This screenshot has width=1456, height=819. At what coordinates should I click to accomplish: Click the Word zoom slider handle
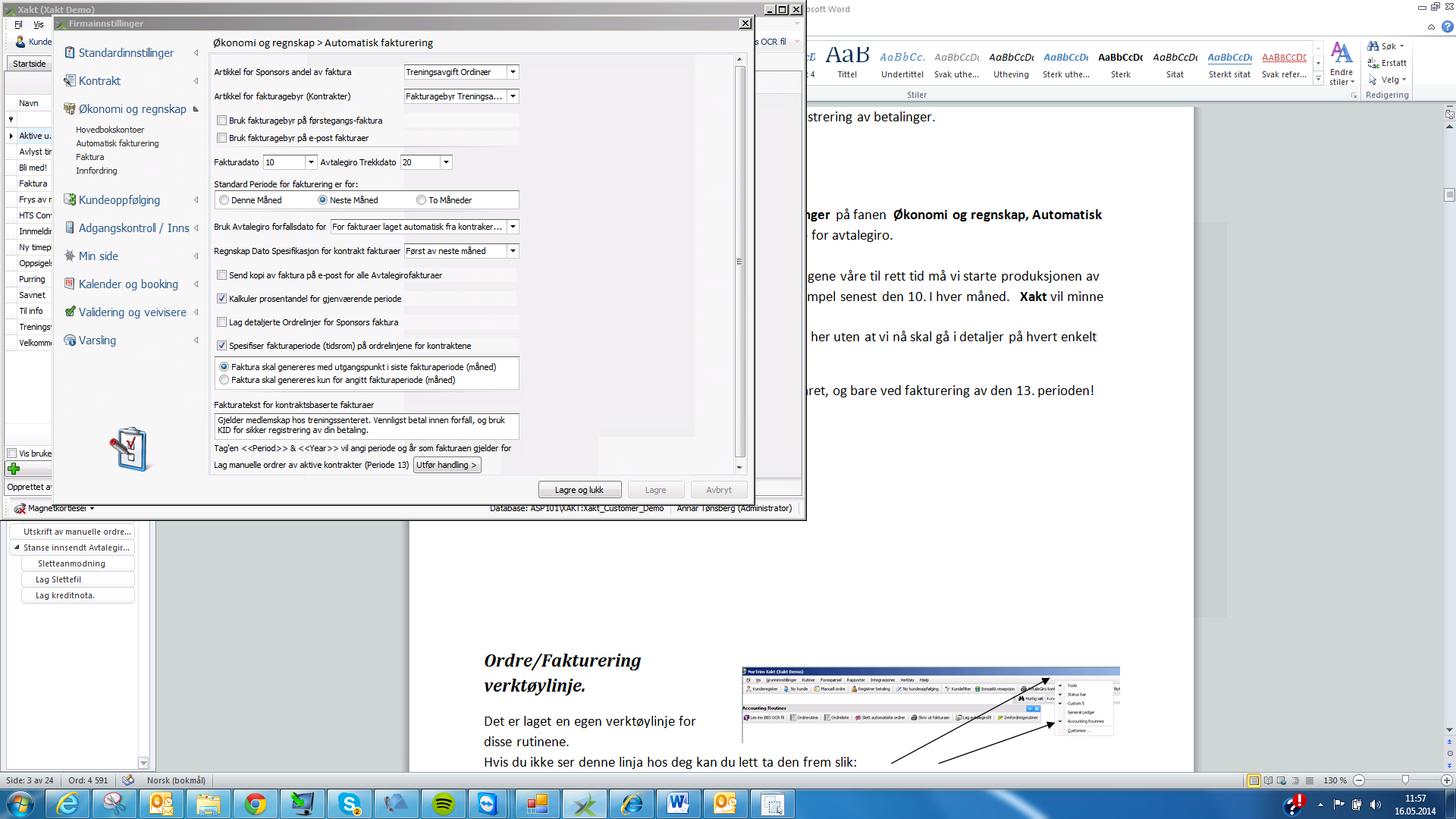point(1405,780)
